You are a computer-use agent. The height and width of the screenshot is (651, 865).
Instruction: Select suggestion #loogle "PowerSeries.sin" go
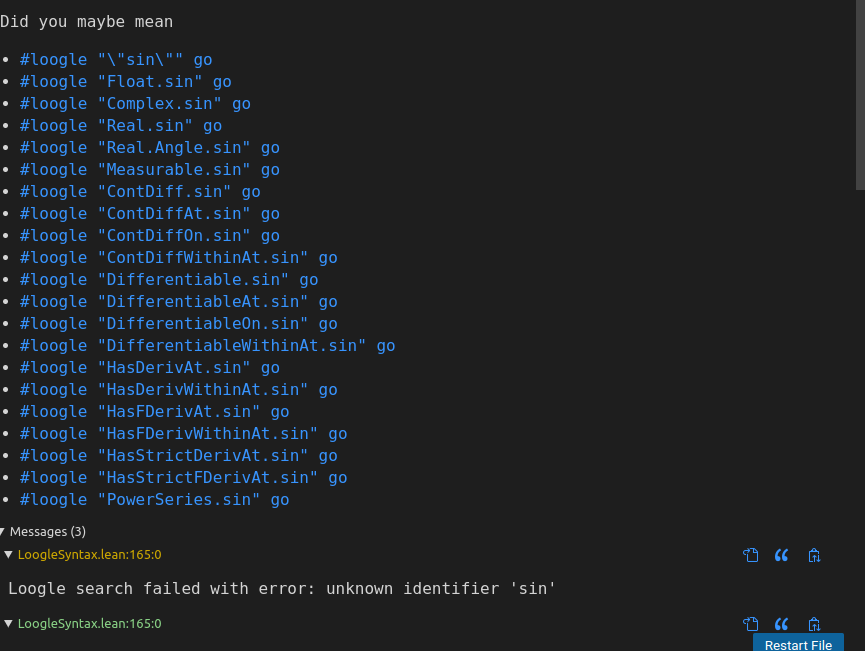click(x=154, y=500)
